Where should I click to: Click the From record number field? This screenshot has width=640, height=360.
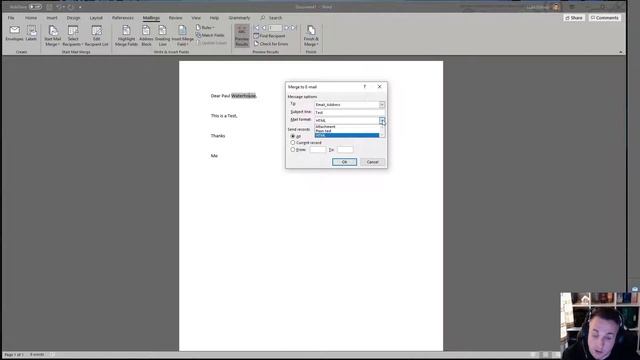(318, 150)
